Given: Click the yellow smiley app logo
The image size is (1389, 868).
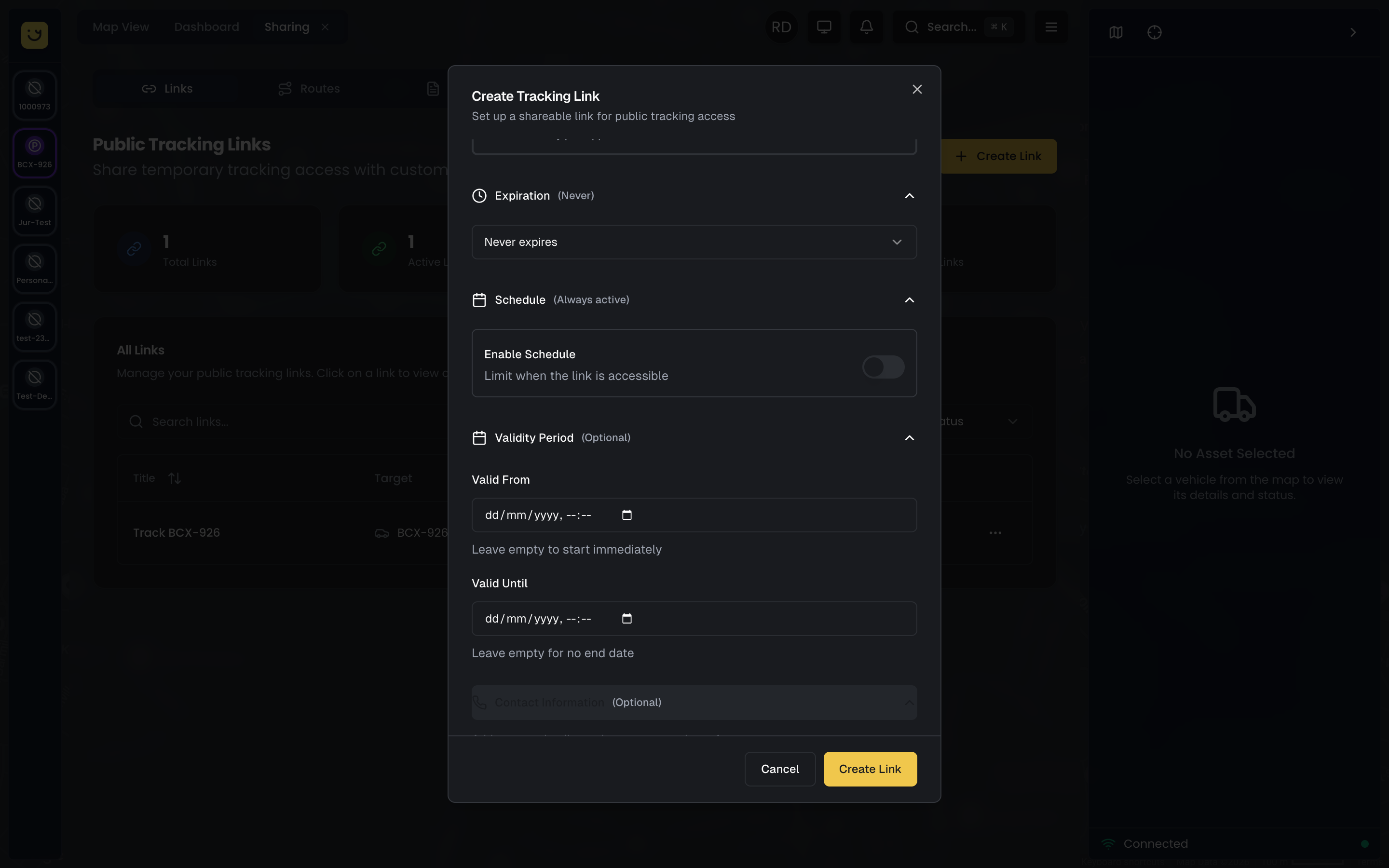Looking at the screenshot, I should [x=34, y=35].
